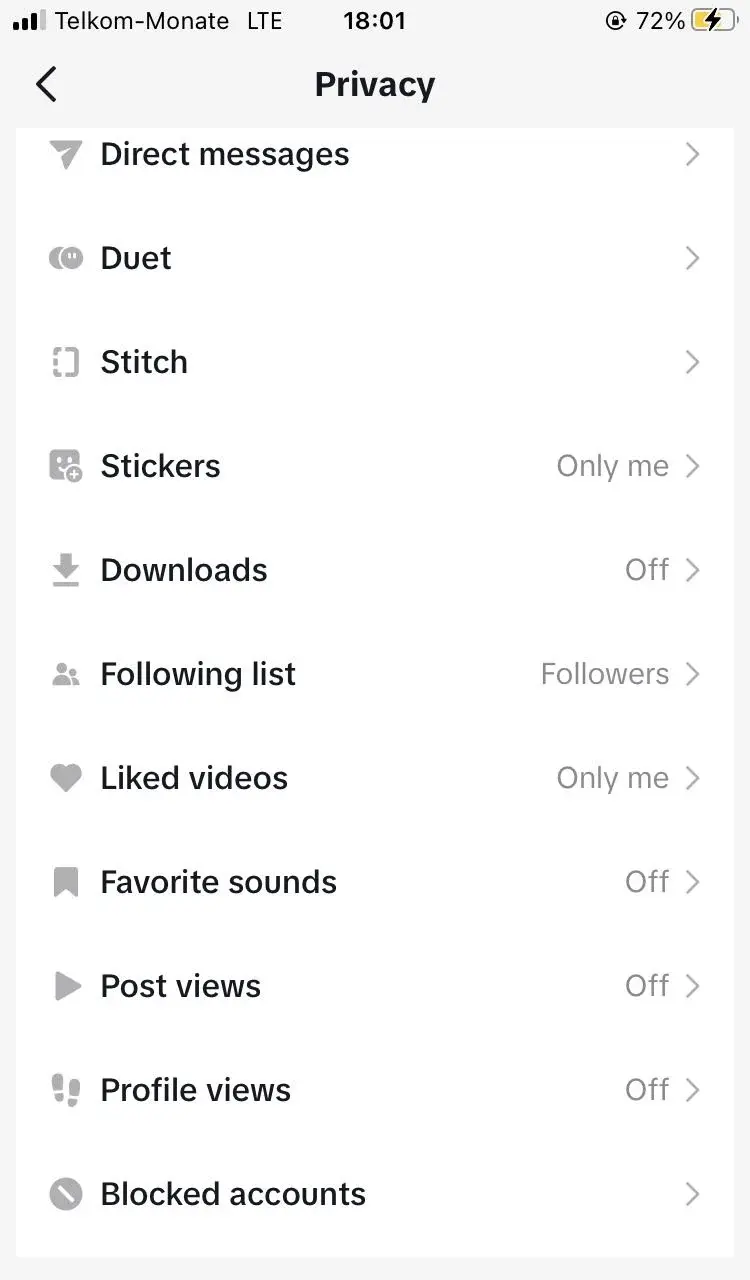Image resolution: width=750 pixels, height=1280 pixels.
Task: Change Following list 'Followers' value
Action: pos(604,674)
